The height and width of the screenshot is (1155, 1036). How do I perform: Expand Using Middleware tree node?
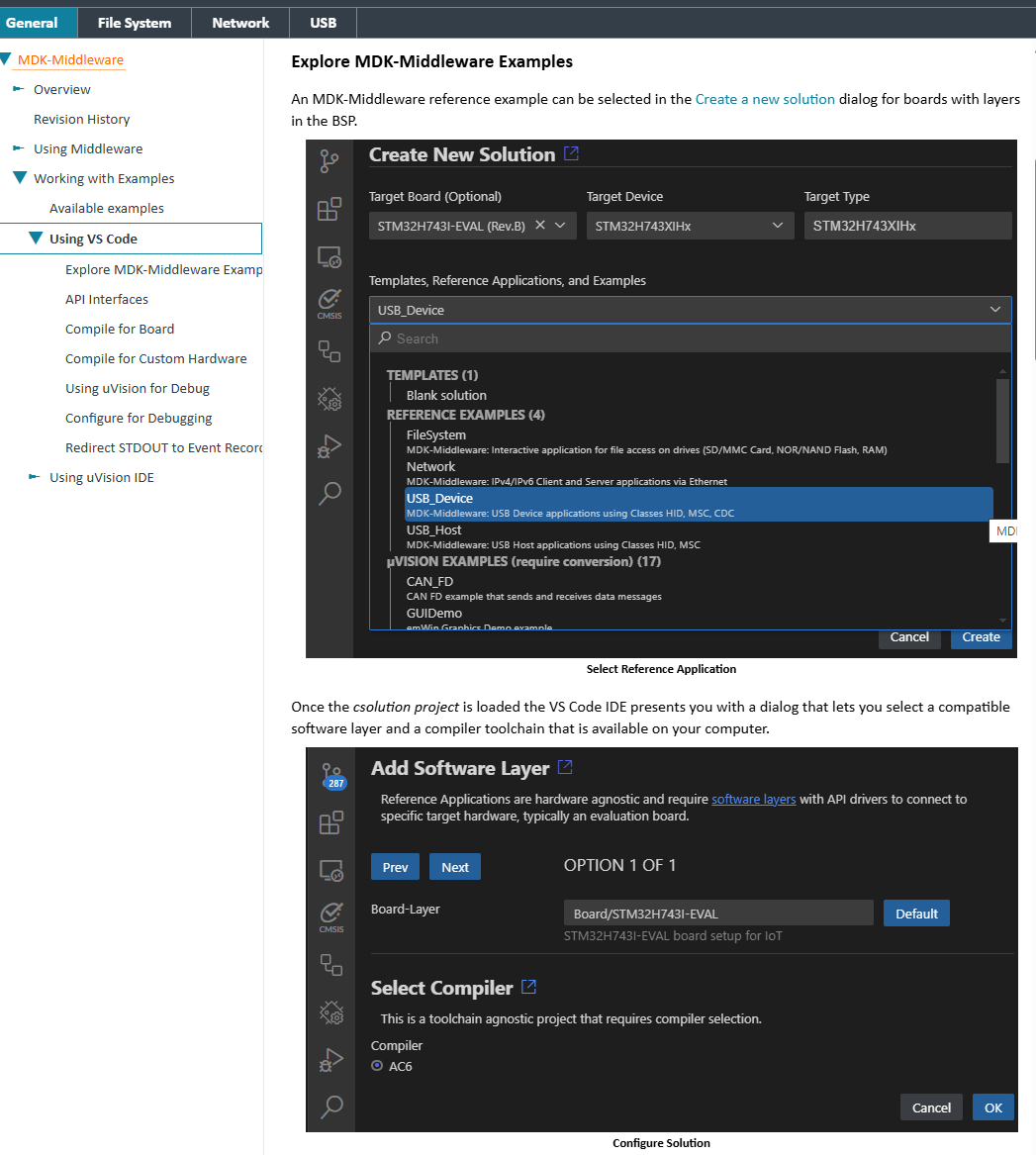tap(19, 148)
